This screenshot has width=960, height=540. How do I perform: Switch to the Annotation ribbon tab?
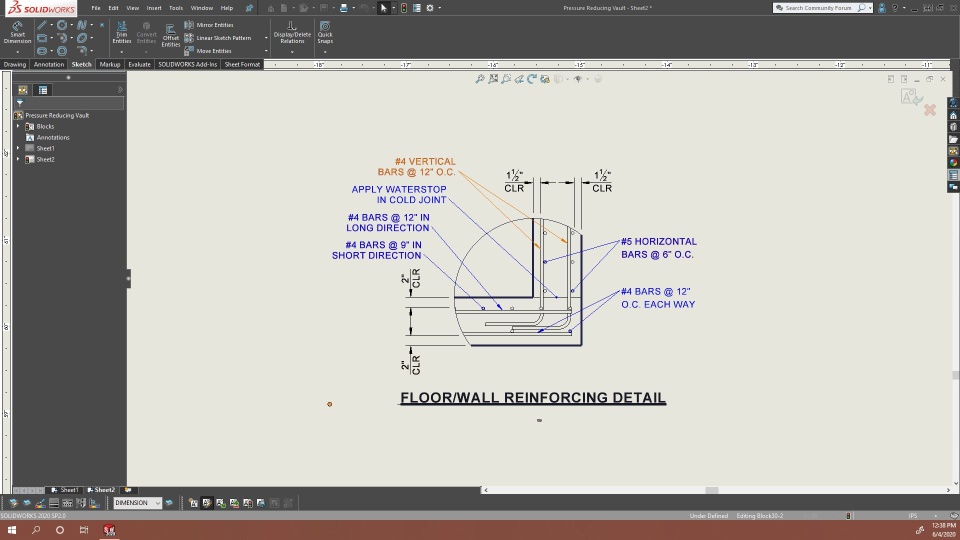[x=48, y=64]
